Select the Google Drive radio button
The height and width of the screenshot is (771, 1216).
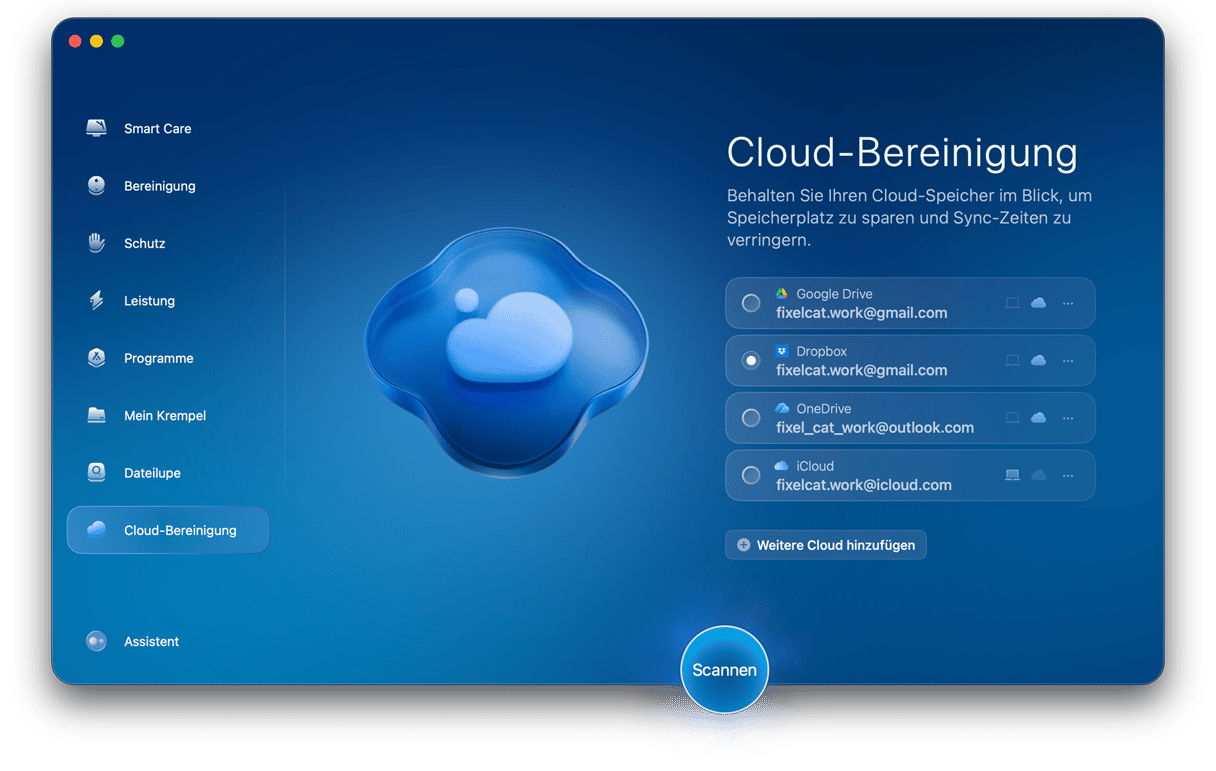tap(751, 303)
